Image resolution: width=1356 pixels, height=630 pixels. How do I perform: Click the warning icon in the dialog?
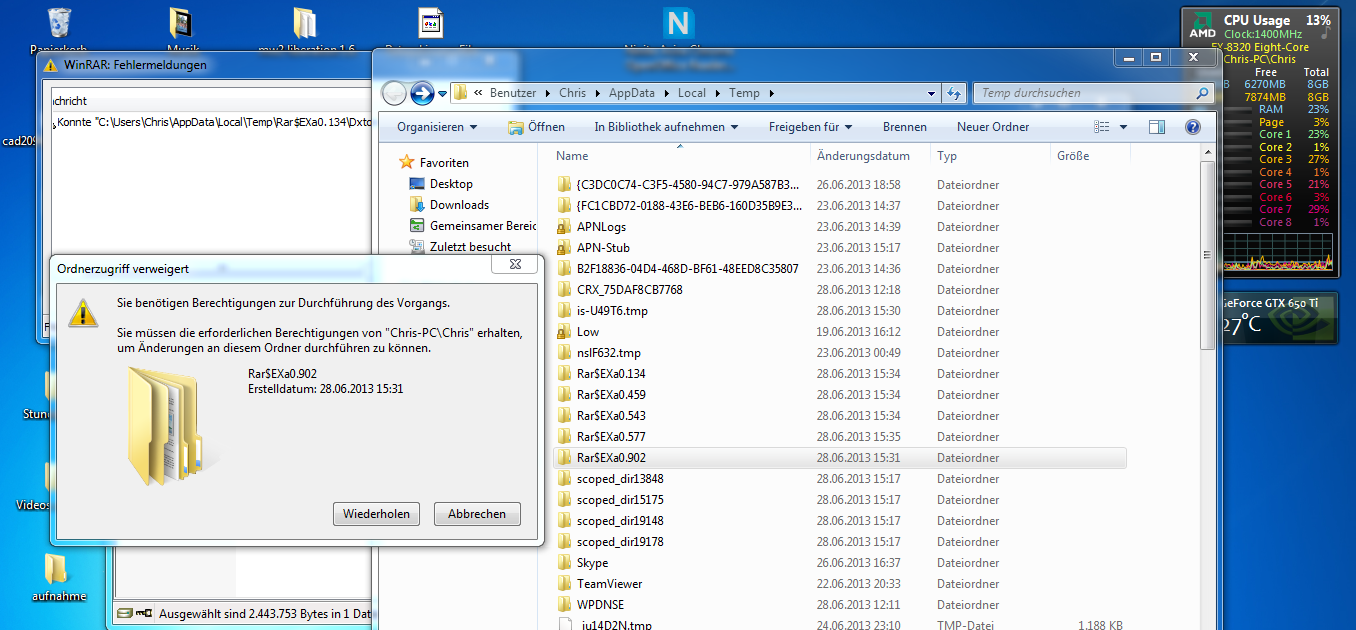point(83,313)
